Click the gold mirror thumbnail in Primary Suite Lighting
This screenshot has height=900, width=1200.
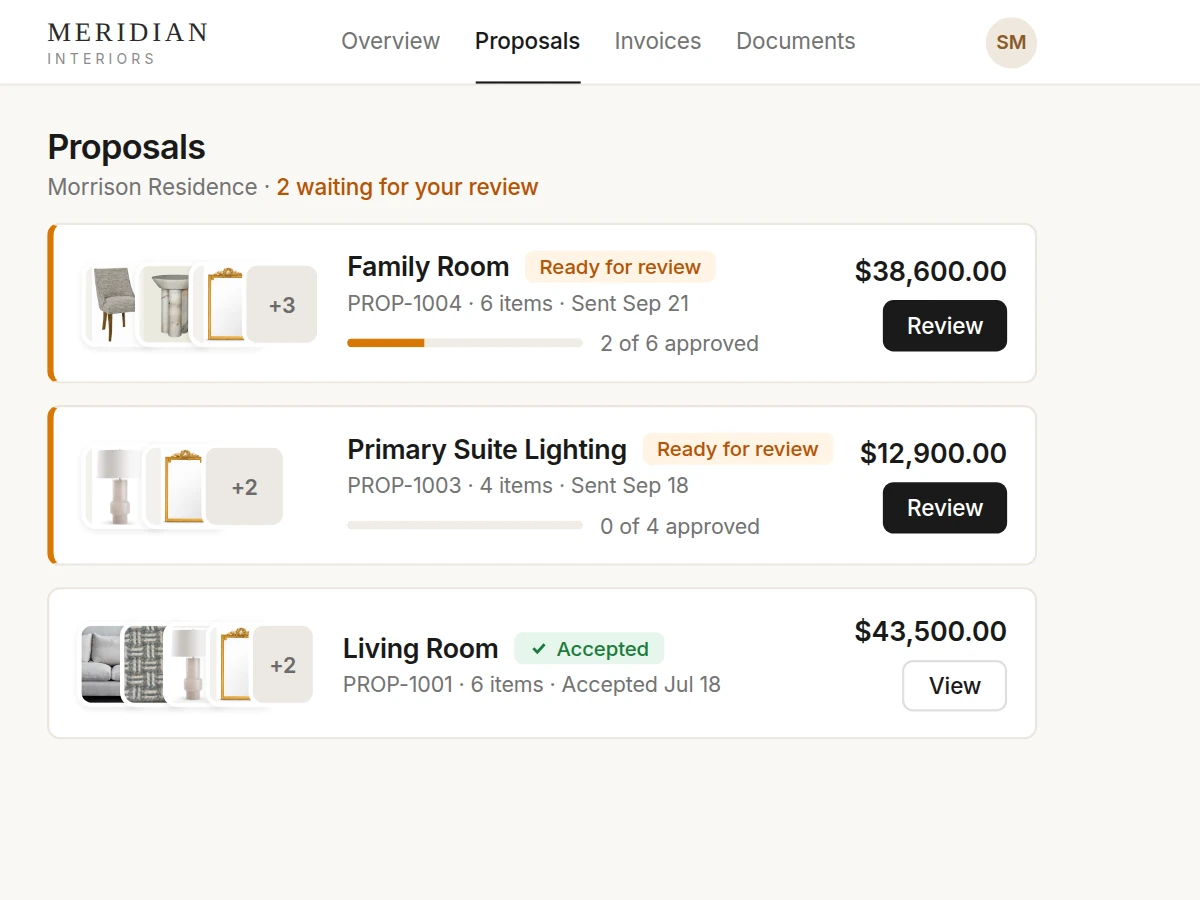coord(176,487)
